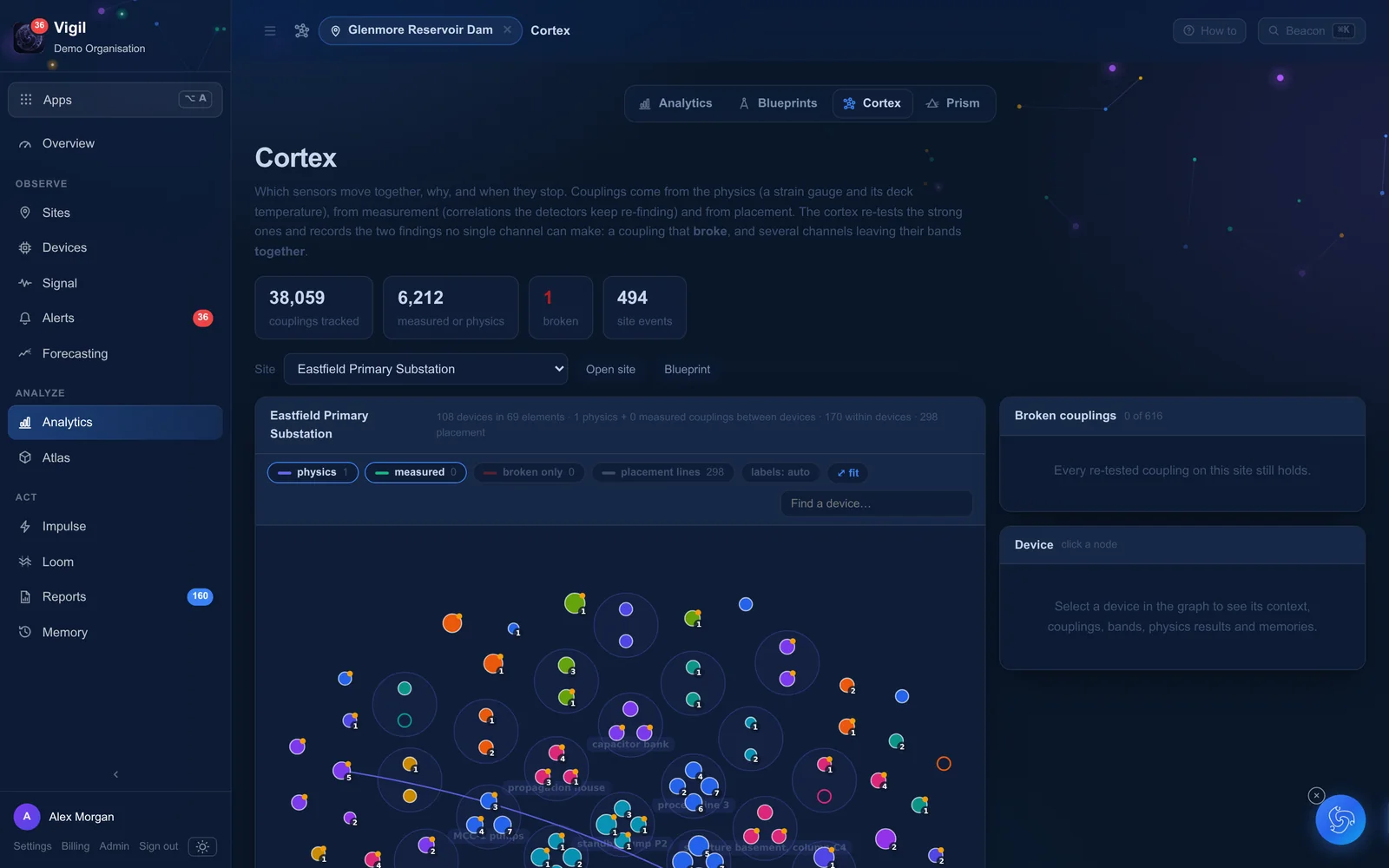The height and width of the screenshot is (868, 1389).
Task: Open the Apps launcher
Action: [115, 100]
